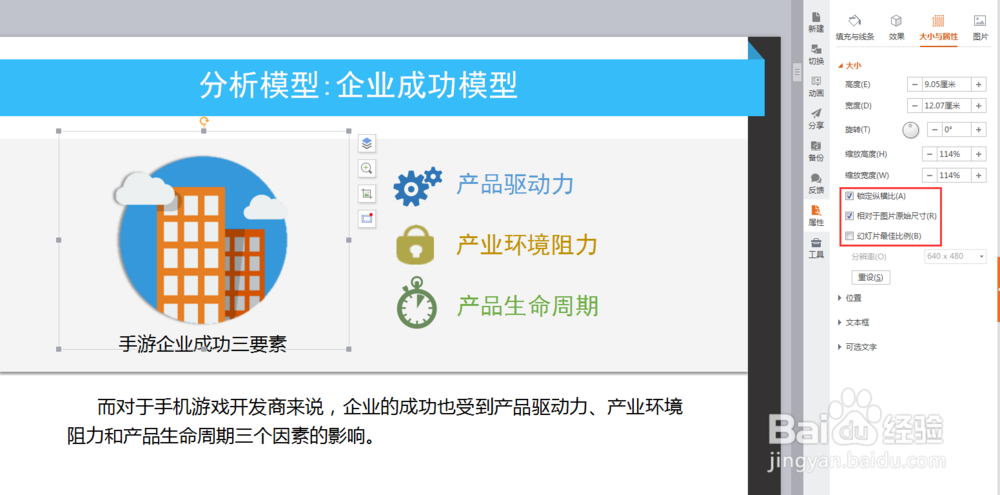Enable 幻灯片最佳比例(B) checkbox
1000x495 pixels.
coord(849,236)
